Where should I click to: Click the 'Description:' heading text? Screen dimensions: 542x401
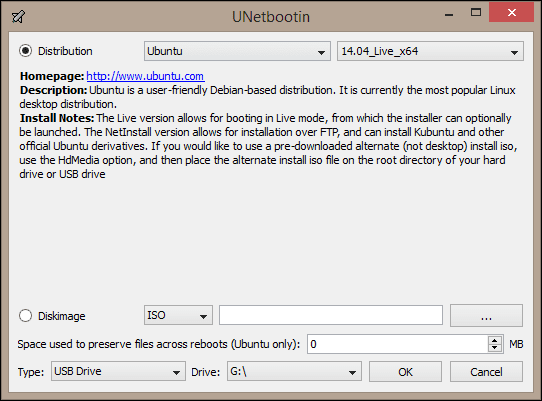[x=54, y=90]
